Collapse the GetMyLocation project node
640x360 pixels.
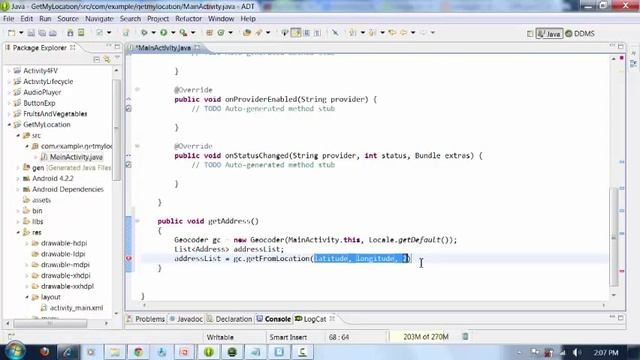point(9,124)
